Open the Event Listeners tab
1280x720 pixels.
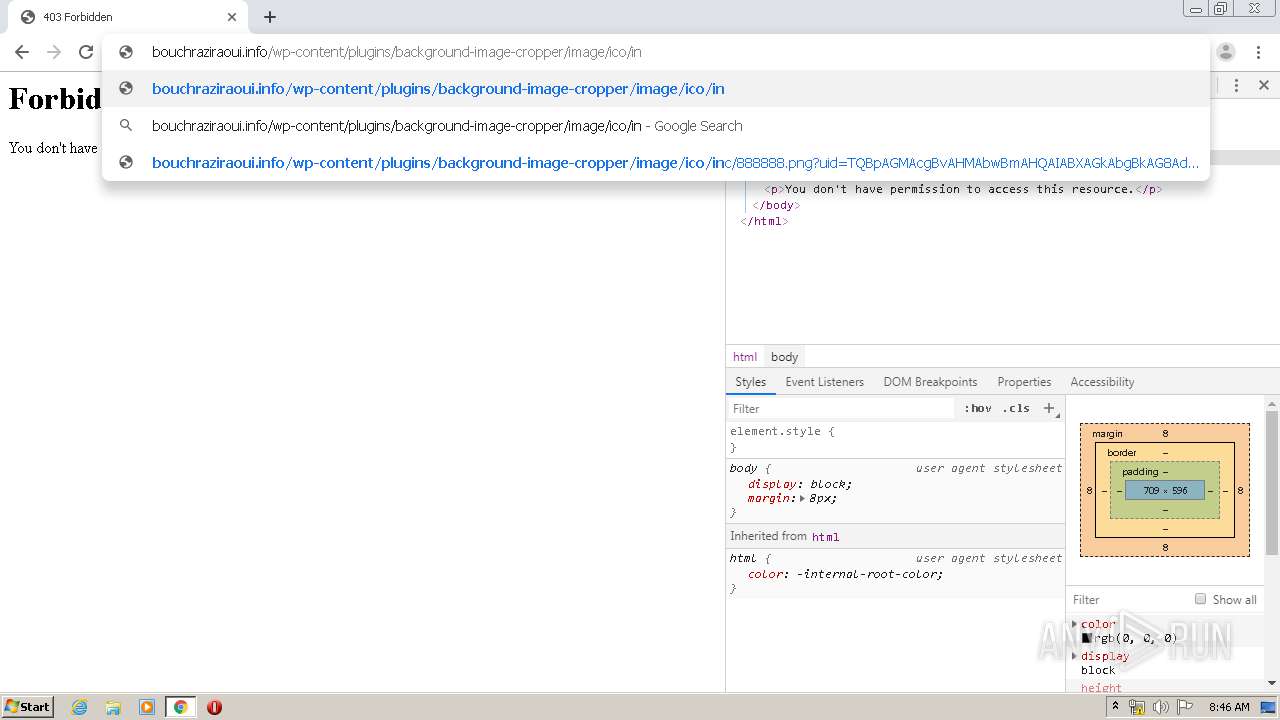coord(824,382)
